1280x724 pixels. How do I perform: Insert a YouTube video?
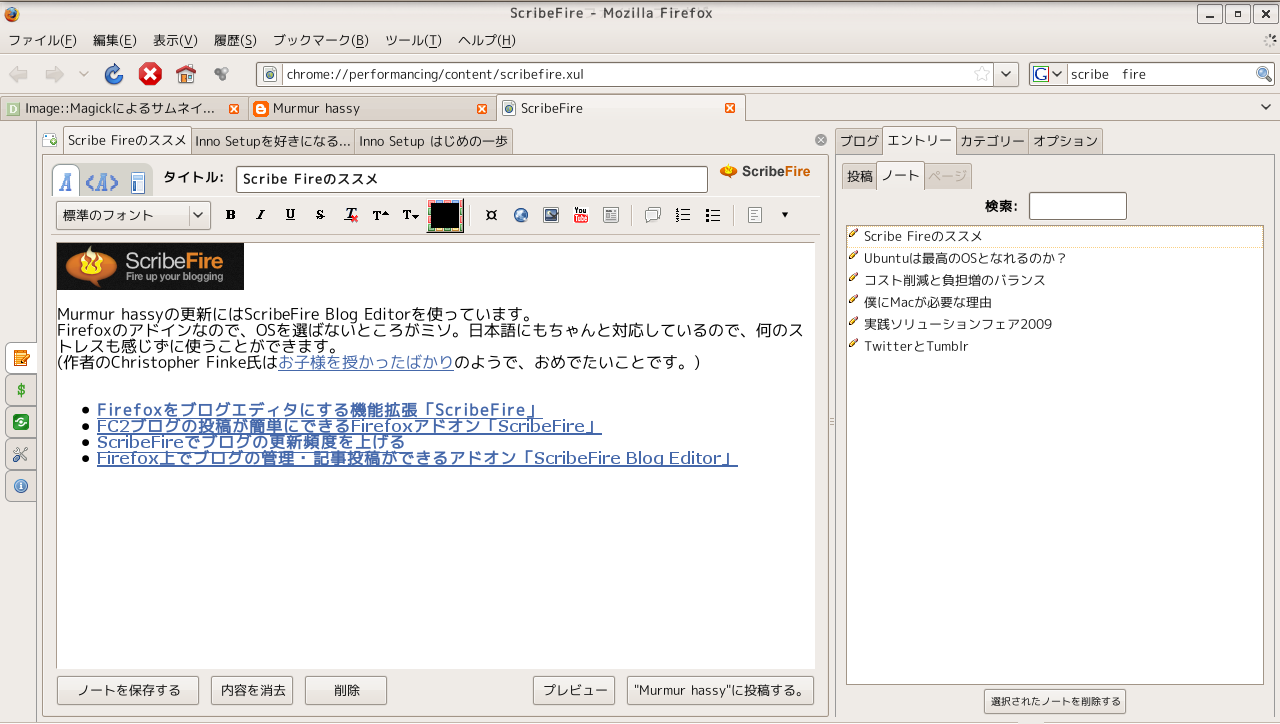[x=581, y=215]
